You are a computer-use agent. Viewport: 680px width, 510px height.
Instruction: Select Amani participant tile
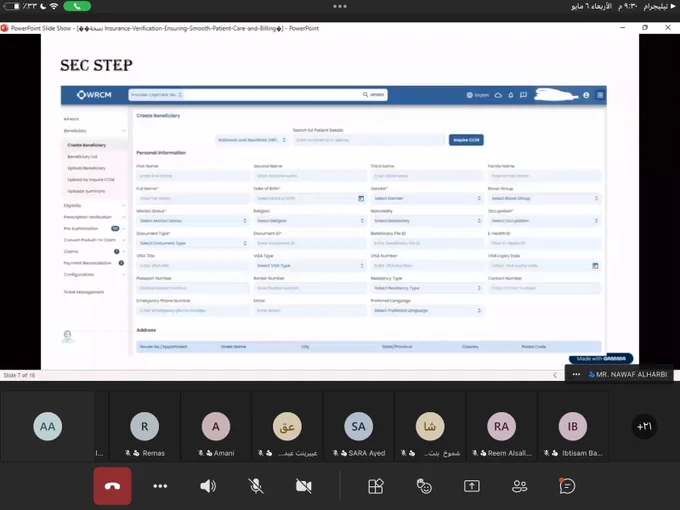click(x=216, y=426)
